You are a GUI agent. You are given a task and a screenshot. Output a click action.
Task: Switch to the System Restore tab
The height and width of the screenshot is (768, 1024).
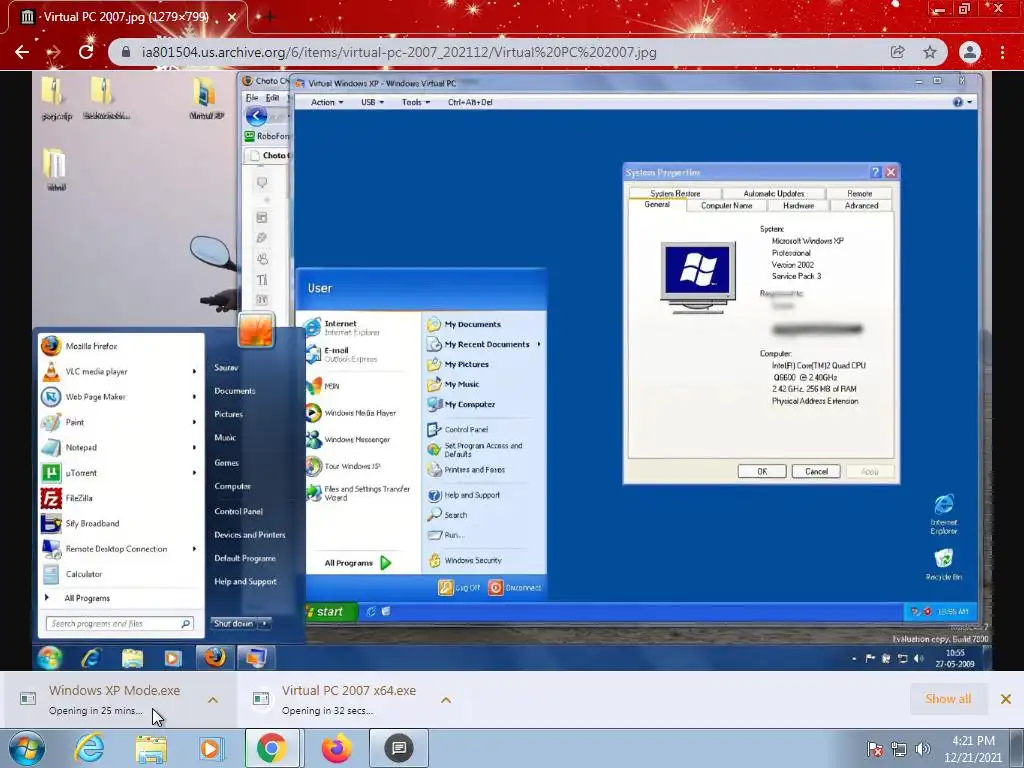pyautogui.click(x=675, y=193)
